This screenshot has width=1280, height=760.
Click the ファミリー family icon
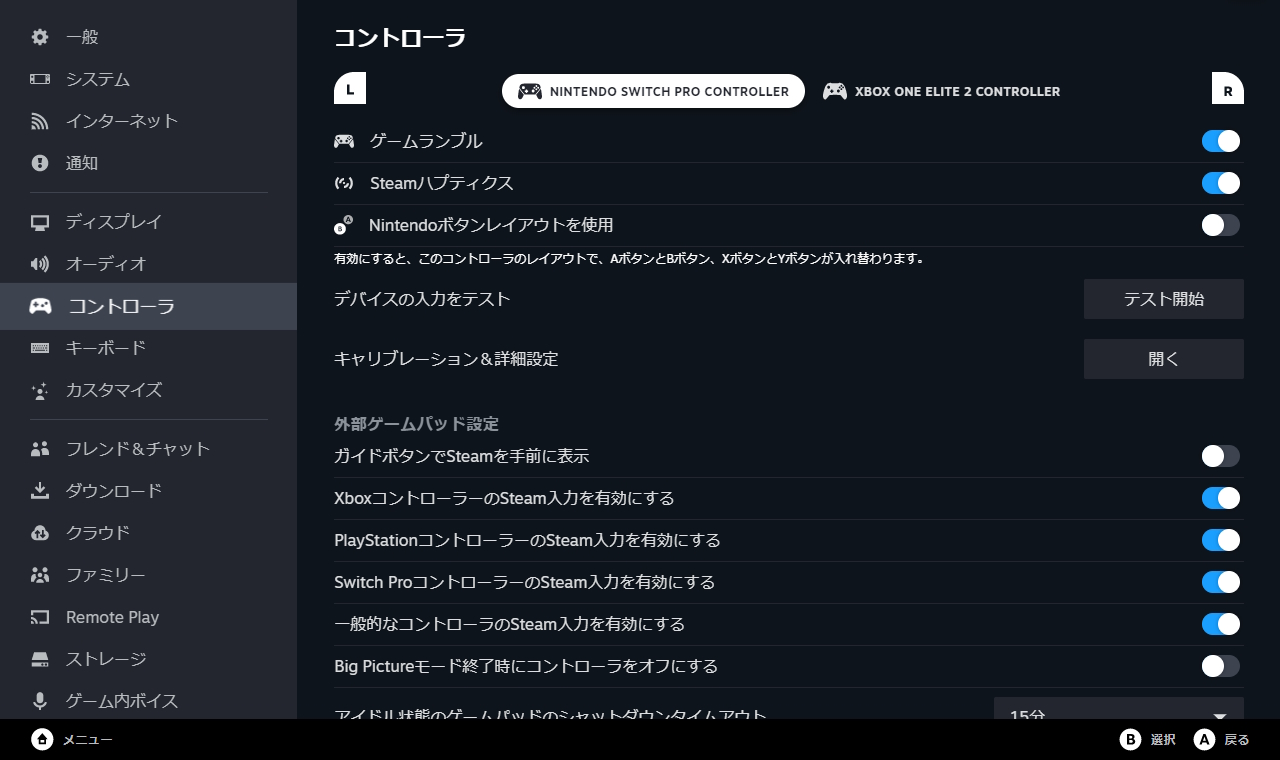coord(40,575)
